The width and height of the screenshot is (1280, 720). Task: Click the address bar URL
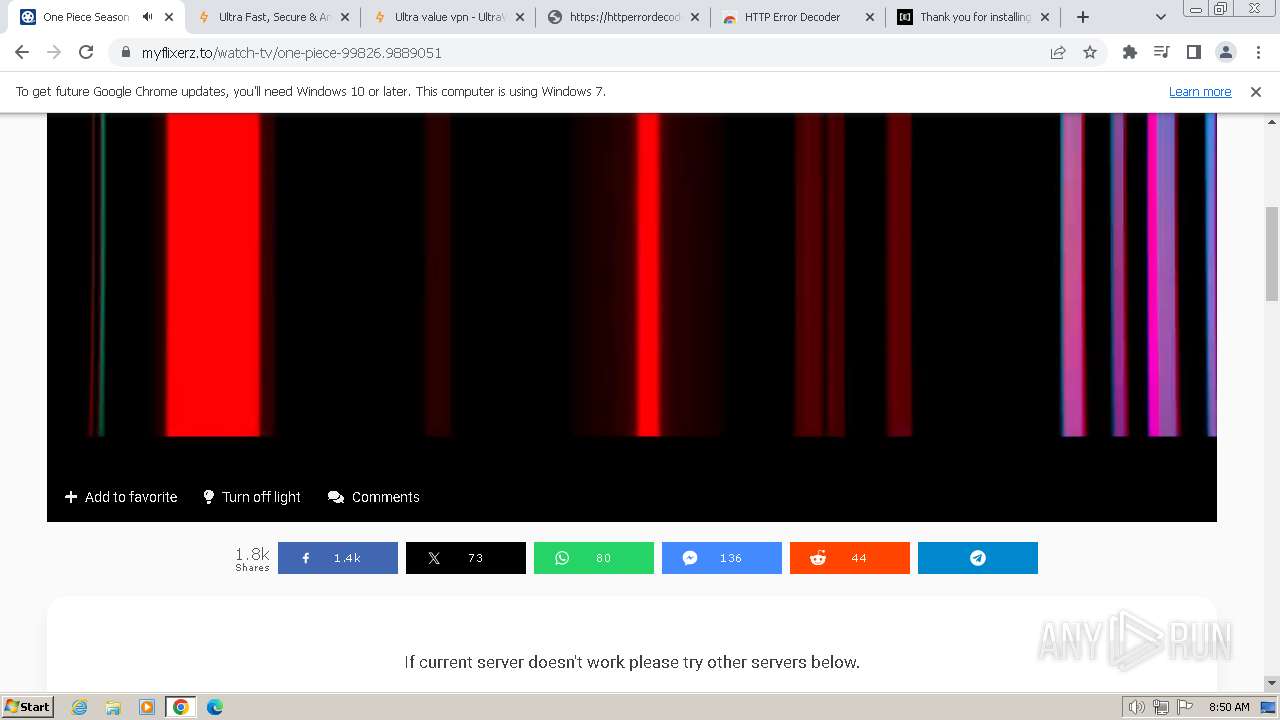[x=291, y=53]
